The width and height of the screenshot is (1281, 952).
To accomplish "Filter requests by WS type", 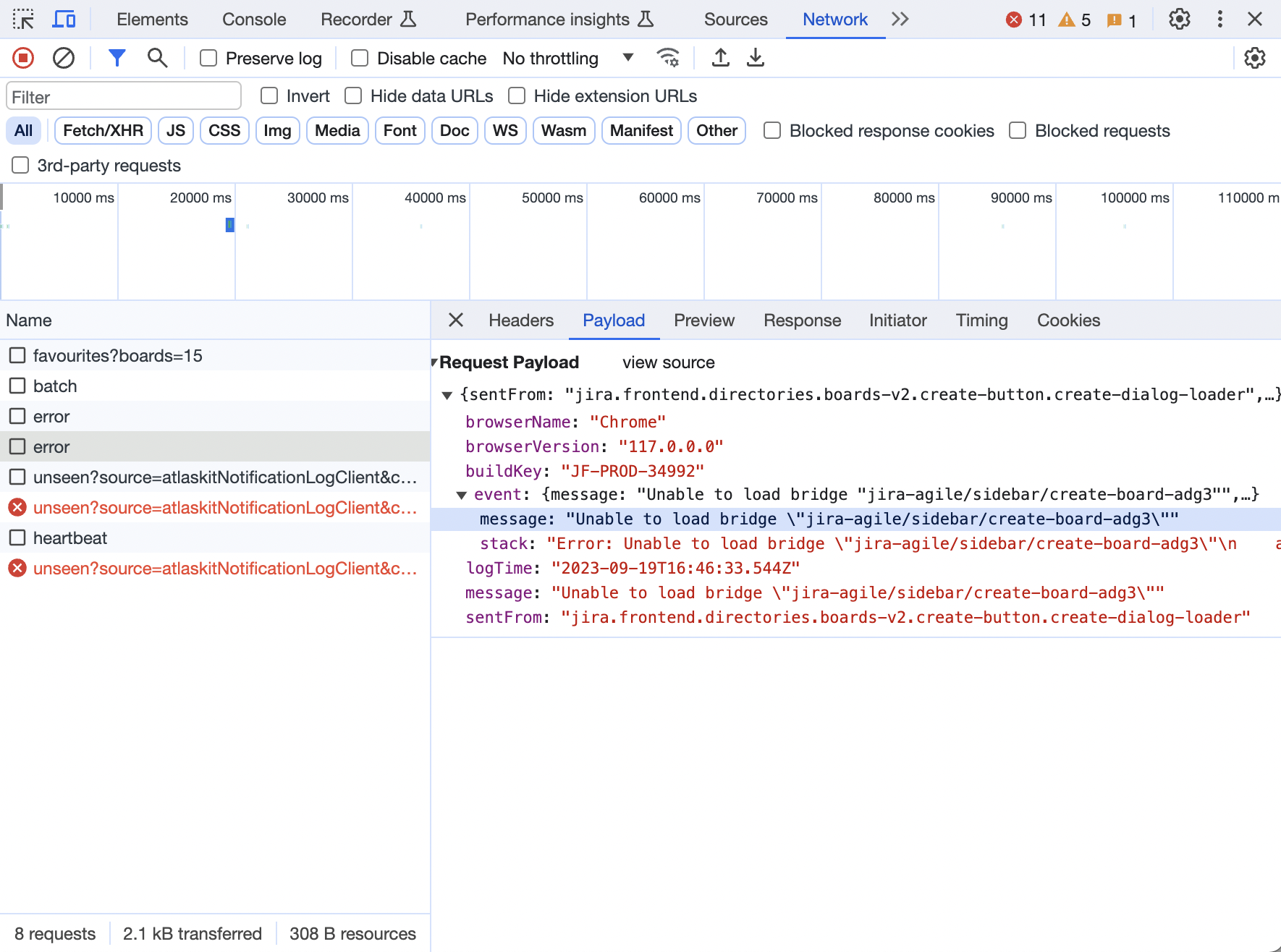I will (505, 131).
